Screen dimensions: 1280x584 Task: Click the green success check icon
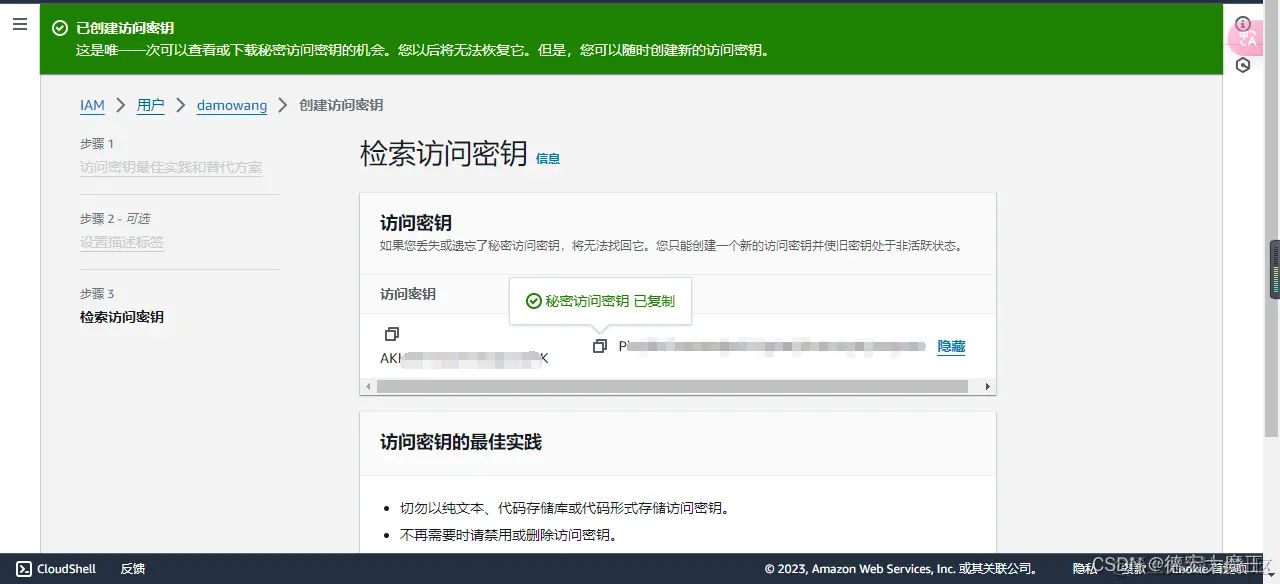pos(60,28)
